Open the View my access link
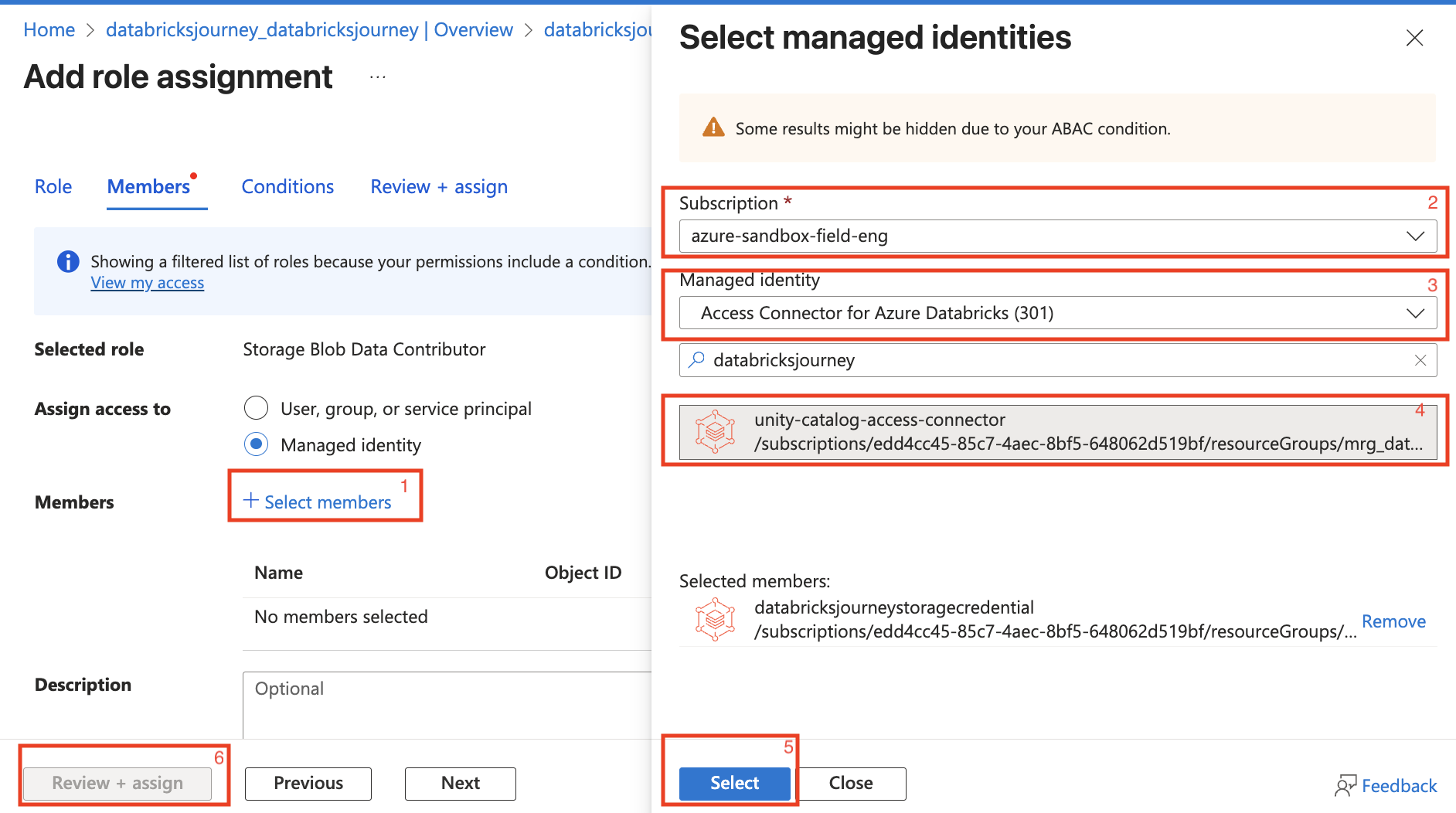 [x=148, y=283]
